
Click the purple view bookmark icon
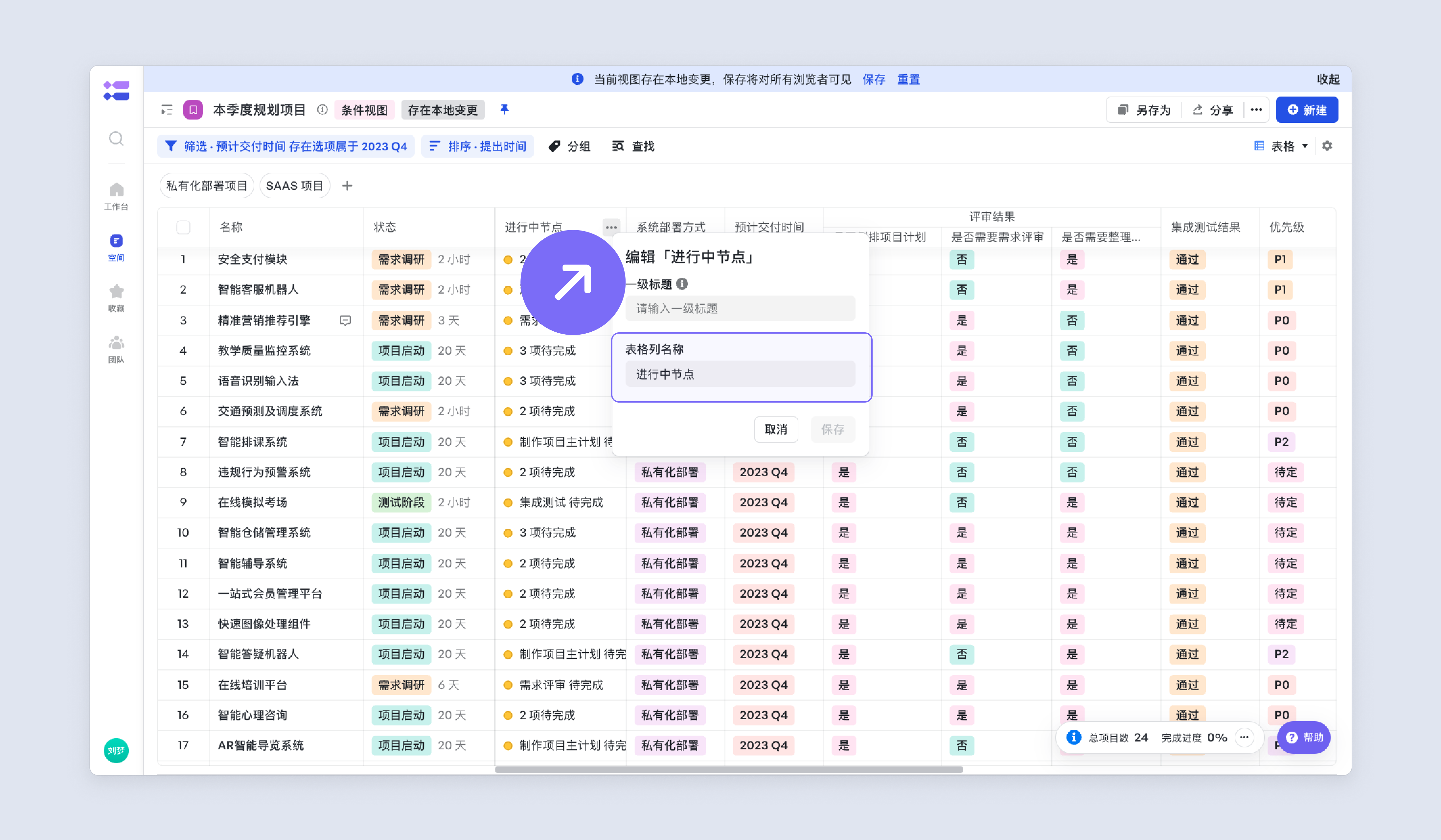pyautogui.click(x=193, y=110)
